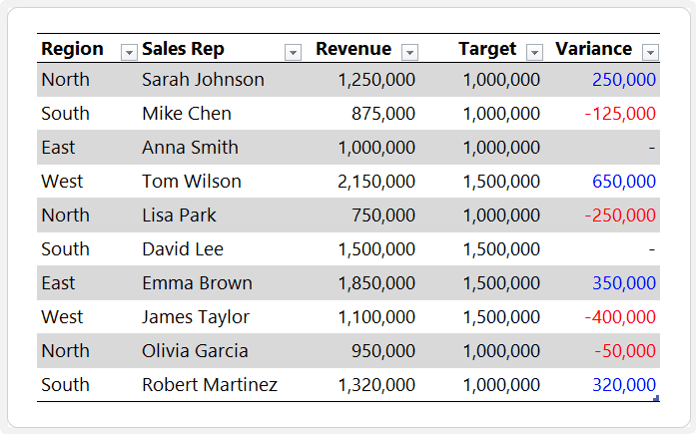Click revenue value 875,000

pos(383,114)
